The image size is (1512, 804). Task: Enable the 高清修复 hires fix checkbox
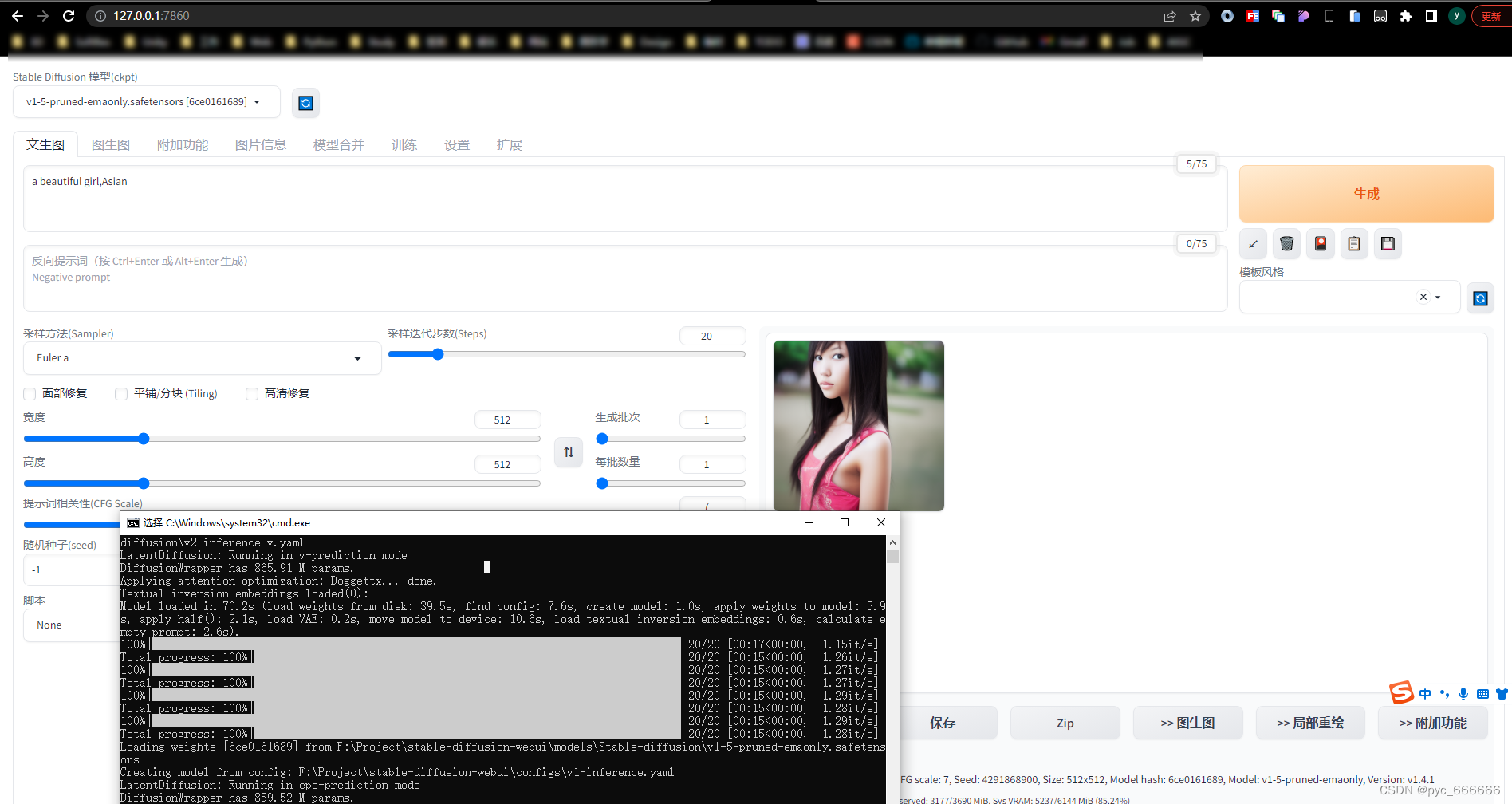(x=252, y=393)
